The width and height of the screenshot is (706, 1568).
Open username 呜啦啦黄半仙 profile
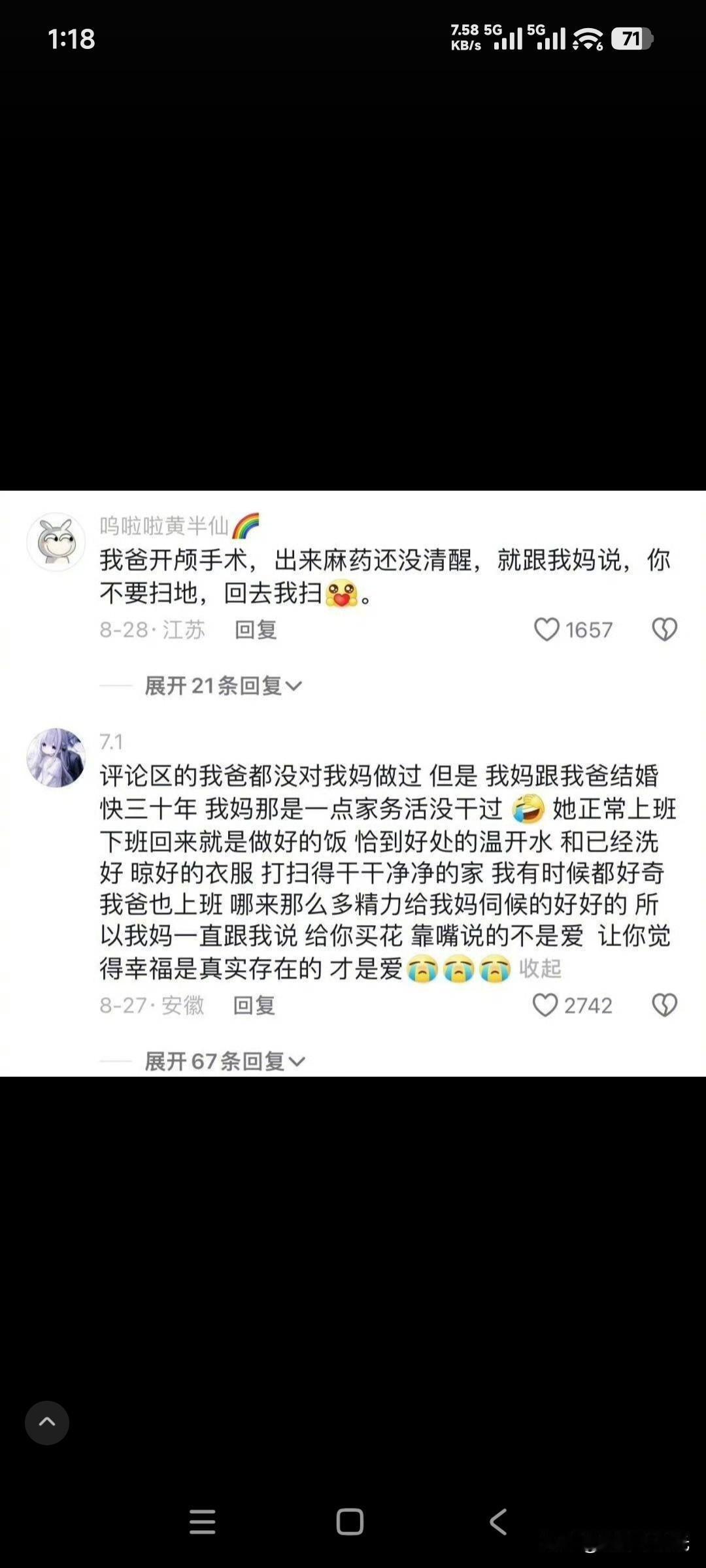pyautogui.click(x=164, y=525)
